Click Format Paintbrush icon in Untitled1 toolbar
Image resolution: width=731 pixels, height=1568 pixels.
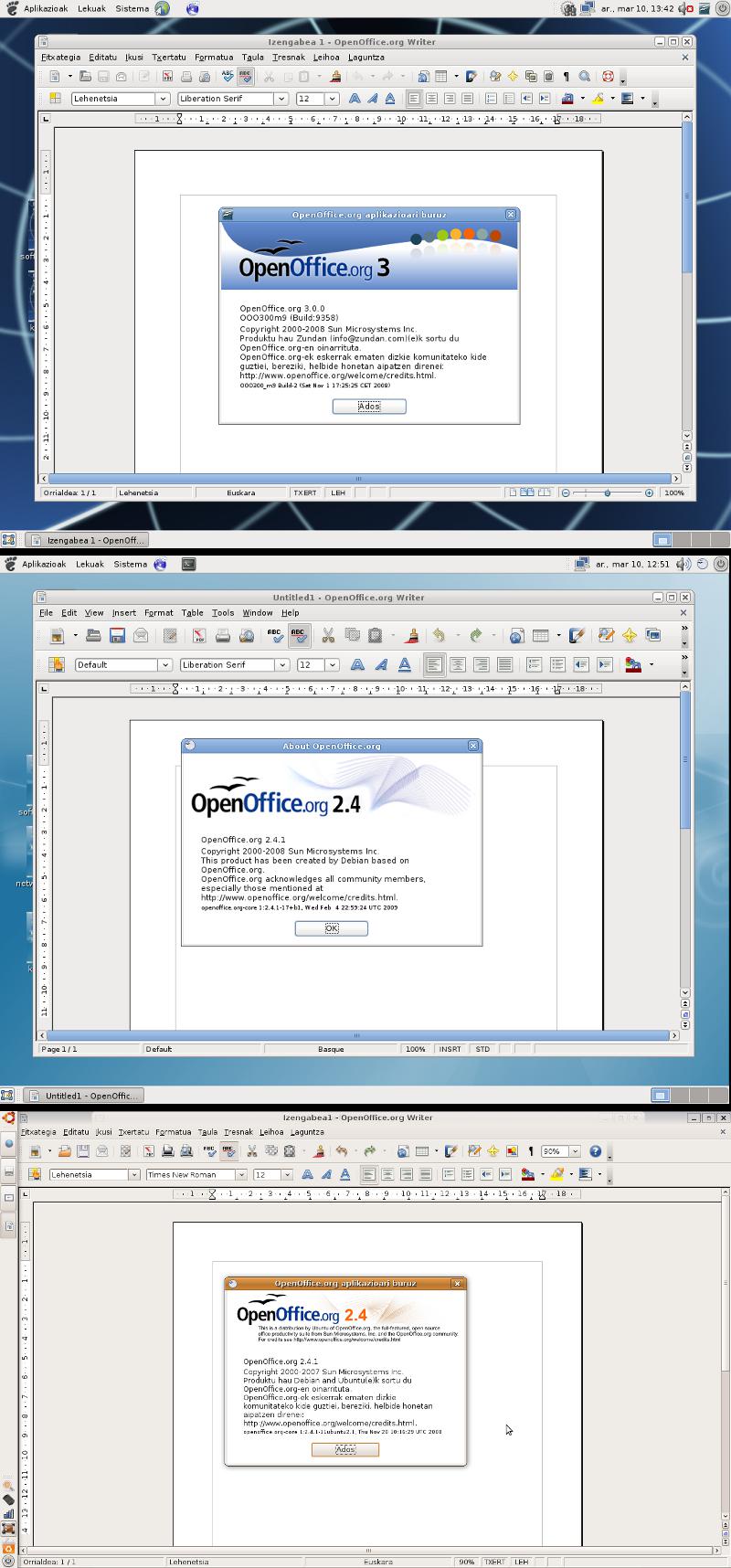(411, 635)
